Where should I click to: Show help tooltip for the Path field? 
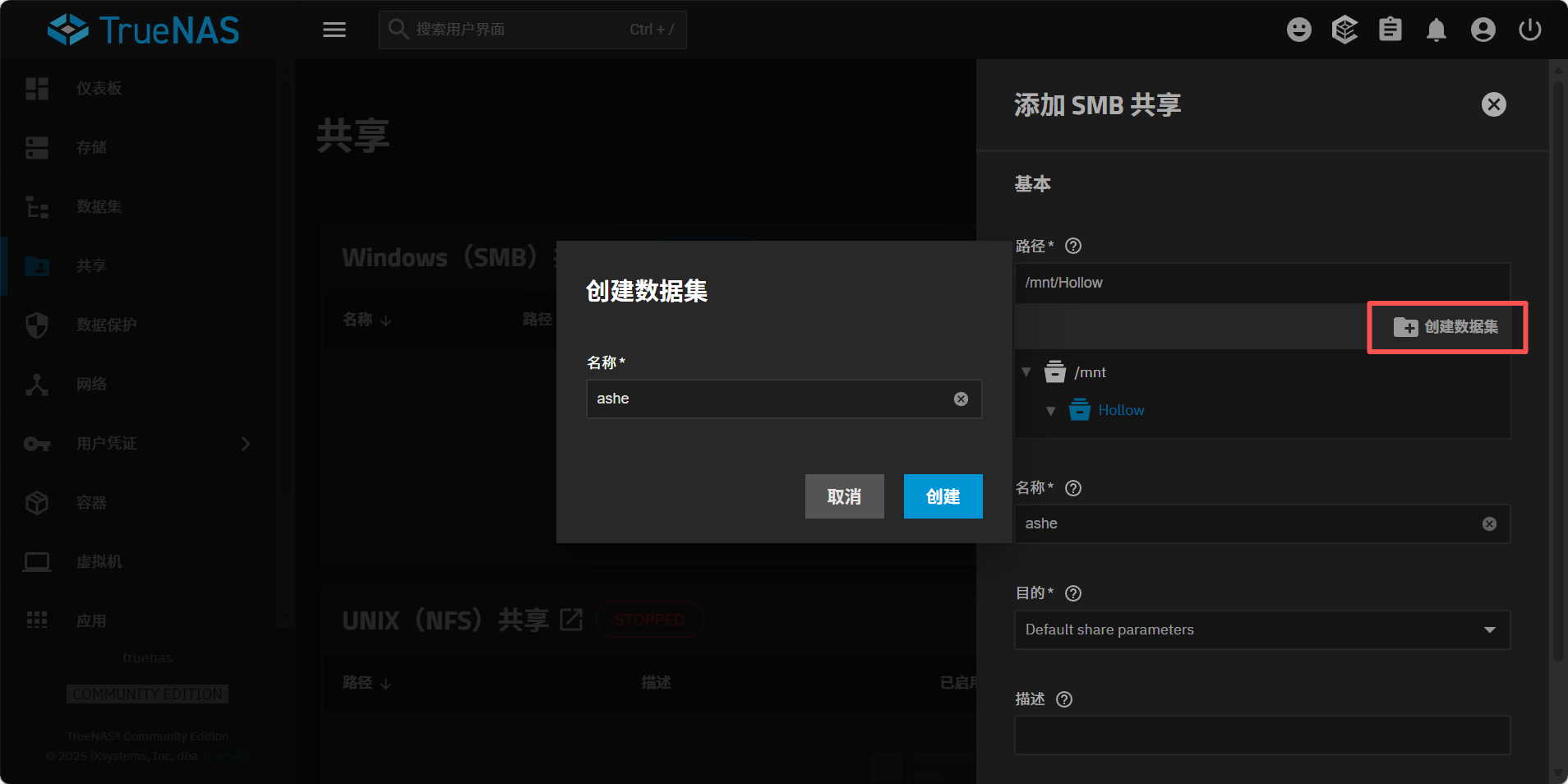[1073, 246]
